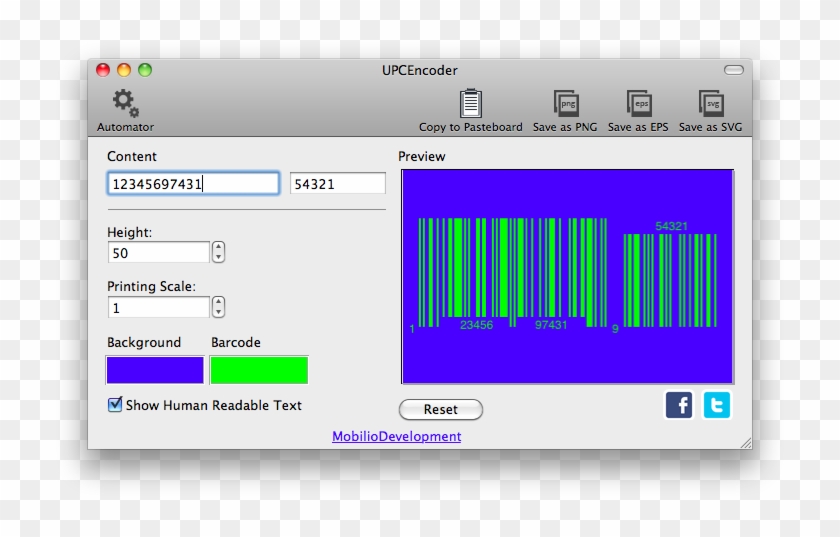Open the Automator gear icon
840x537 pixels.
click(125, 103)
